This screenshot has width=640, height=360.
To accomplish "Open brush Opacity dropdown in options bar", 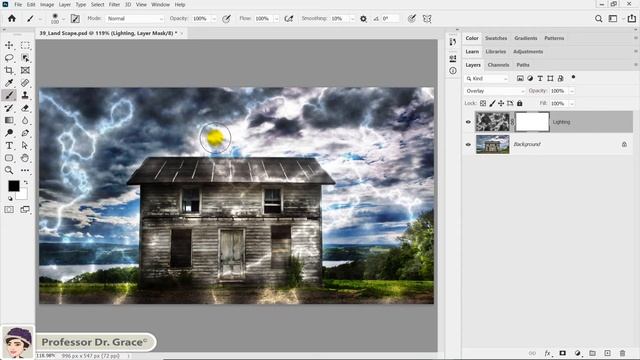I will pyautogui.click(x=214, y=19).
